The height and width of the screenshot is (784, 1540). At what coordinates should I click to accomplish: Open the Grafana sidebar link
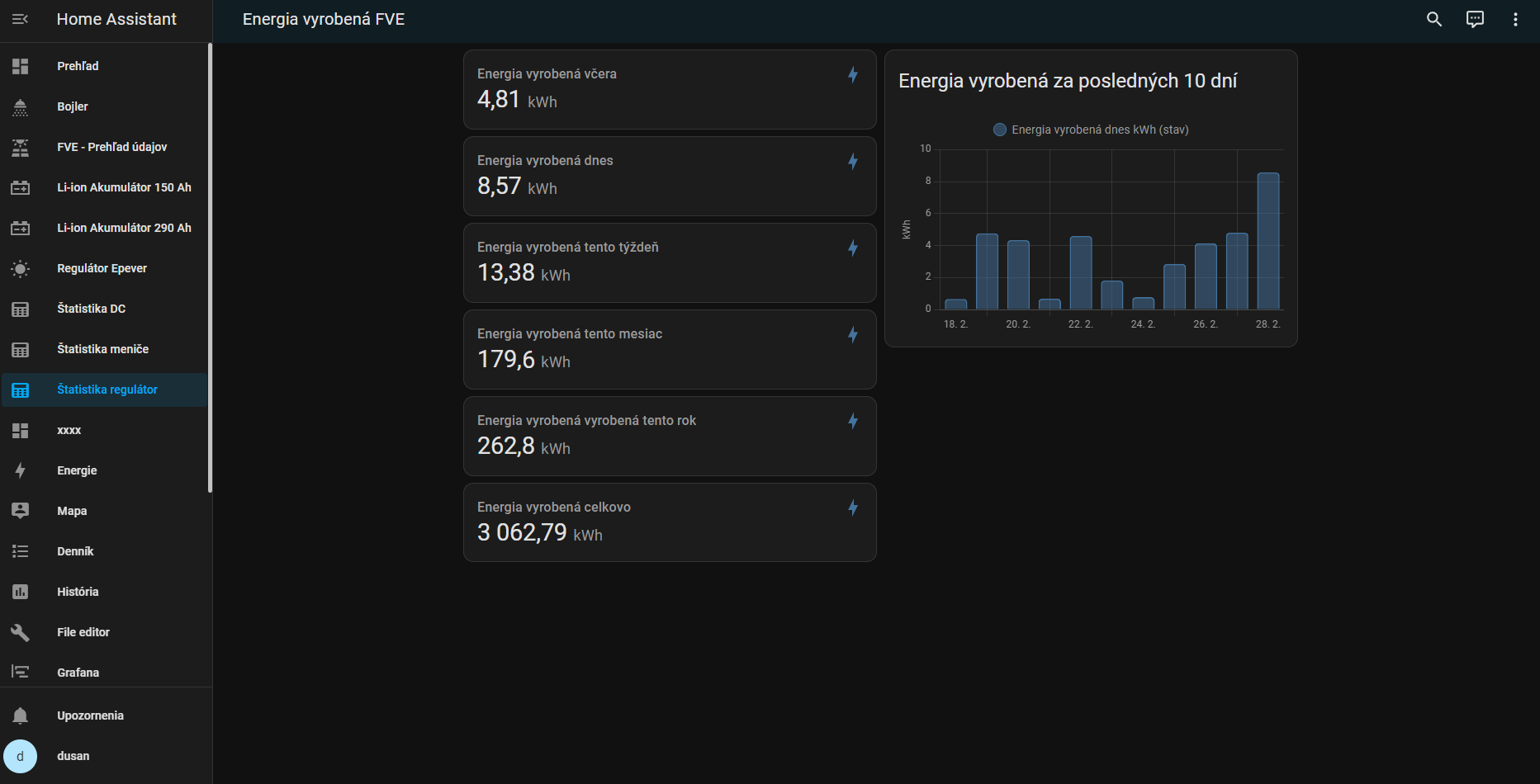[78, 673]
